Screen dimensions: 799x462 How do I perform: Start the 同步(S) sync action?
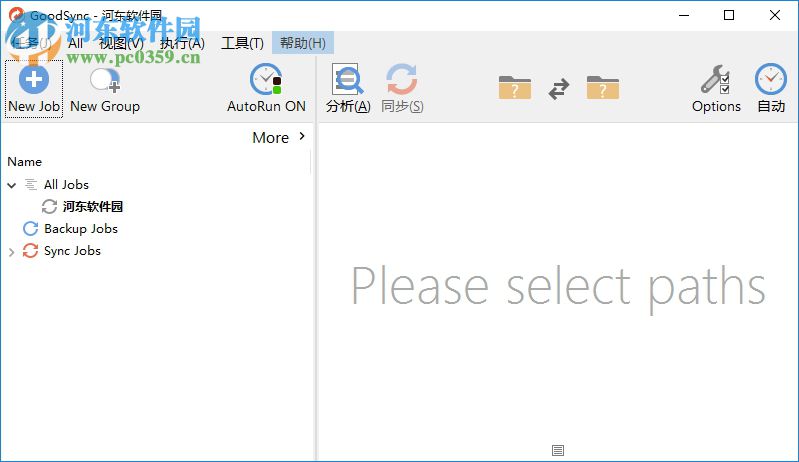(x=402, y=89)
